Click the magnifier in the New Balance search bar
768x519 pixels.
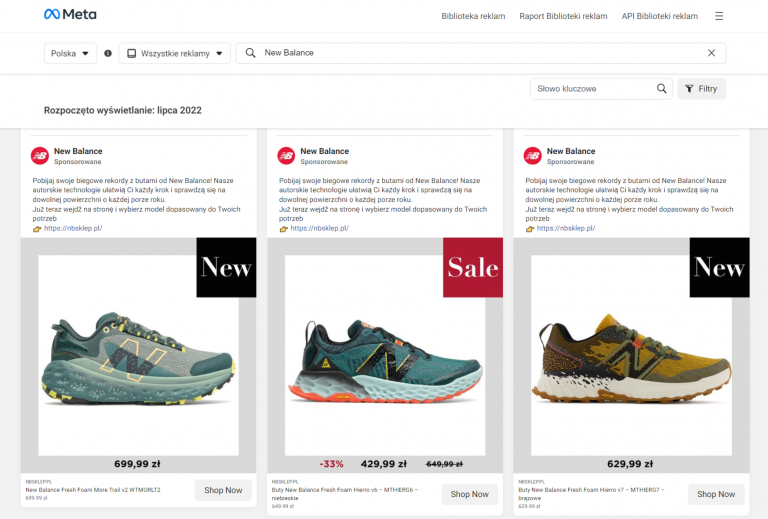click(x=250, y=53)
